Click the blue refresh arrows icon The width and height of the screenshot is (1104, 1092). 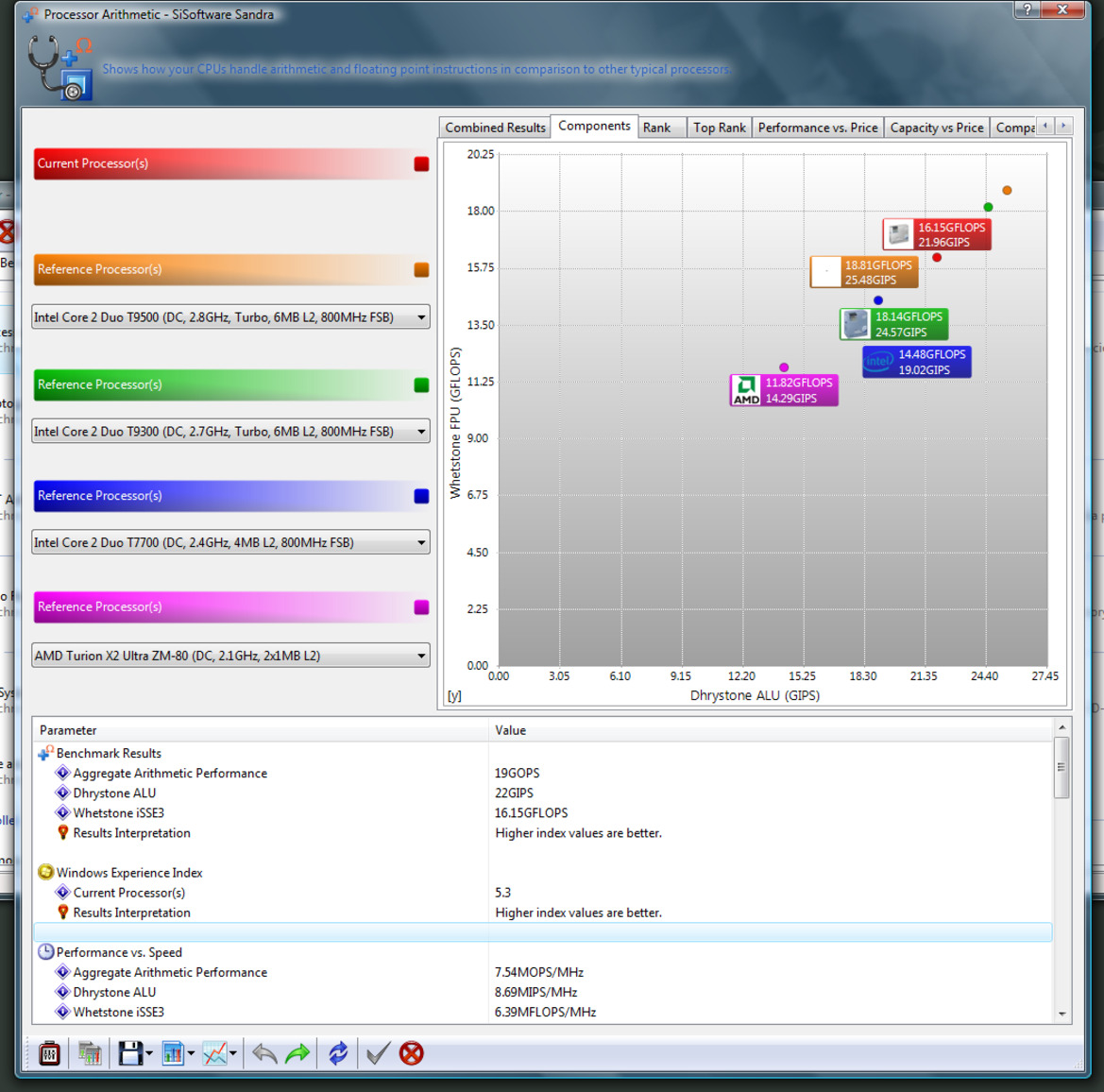(x=338, y=1053)
